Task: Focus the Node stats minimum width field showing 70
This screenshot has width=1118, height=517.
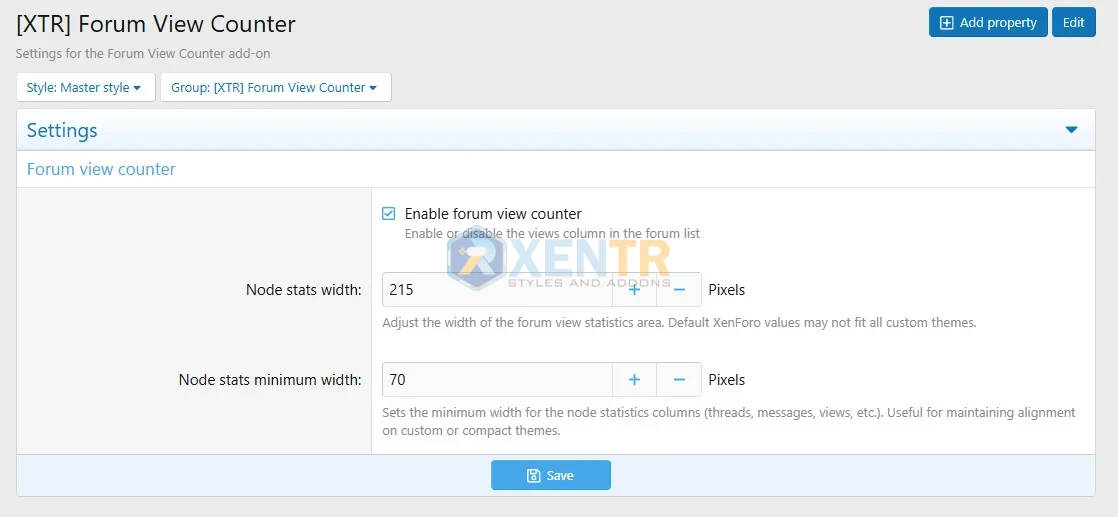Action: (x=497, y=380)
